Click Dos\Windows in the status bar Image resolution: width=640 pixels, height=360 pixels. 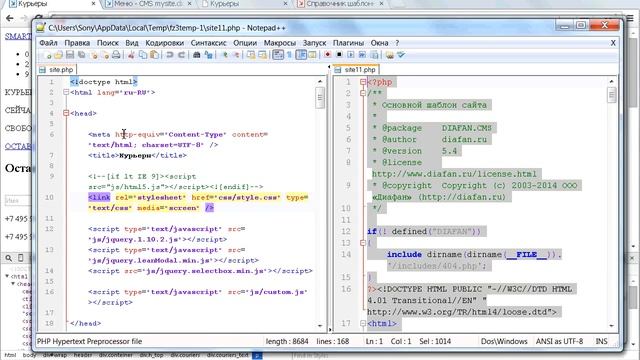click(x=504, y=341)
